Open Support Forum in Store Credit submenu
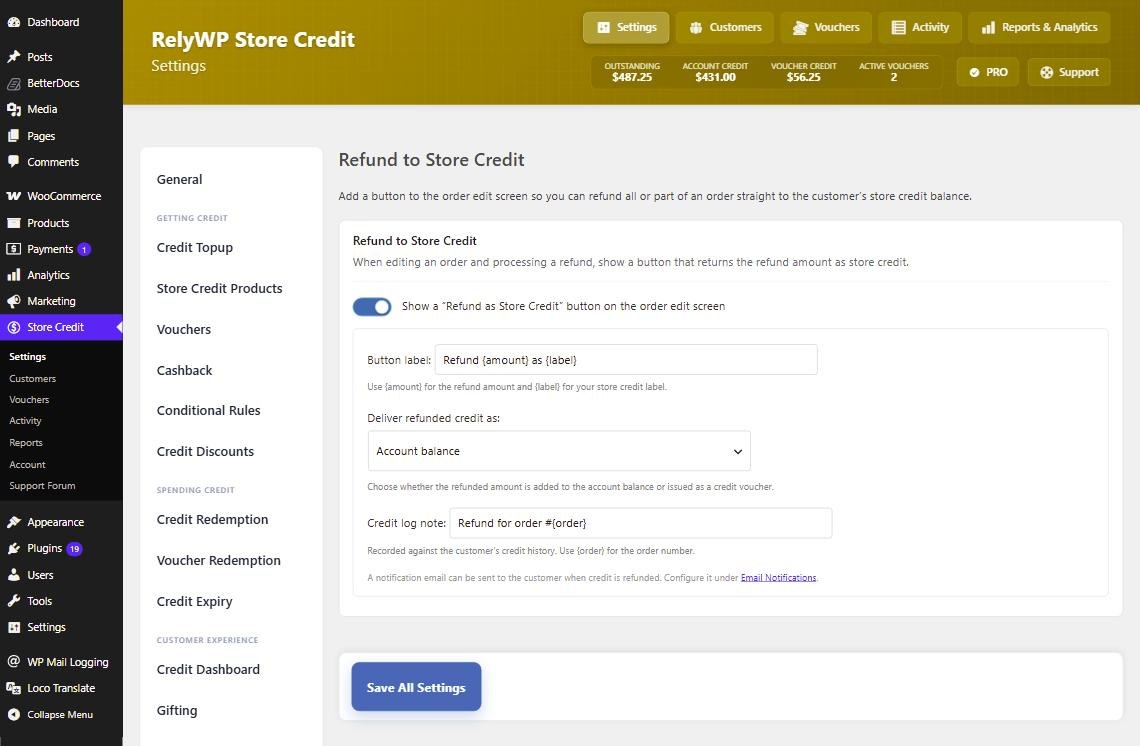The image size is (1140, 746). coord(42,486)
